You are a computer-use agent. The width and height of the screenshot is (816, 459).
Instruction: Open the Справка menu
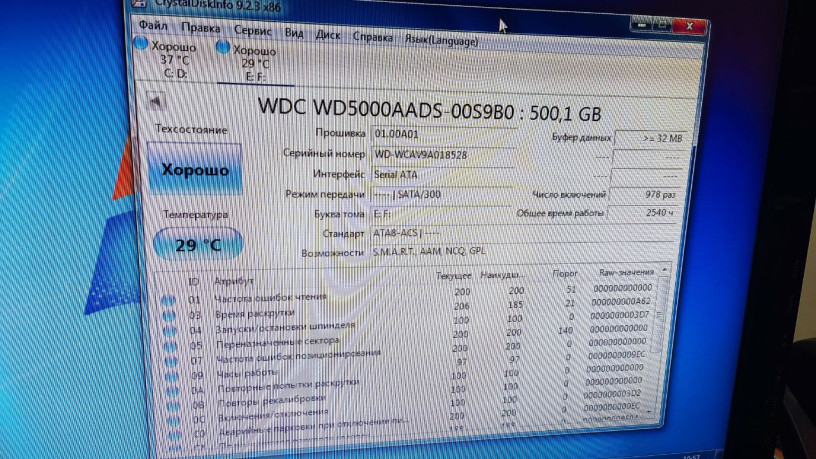click(373, 37)
